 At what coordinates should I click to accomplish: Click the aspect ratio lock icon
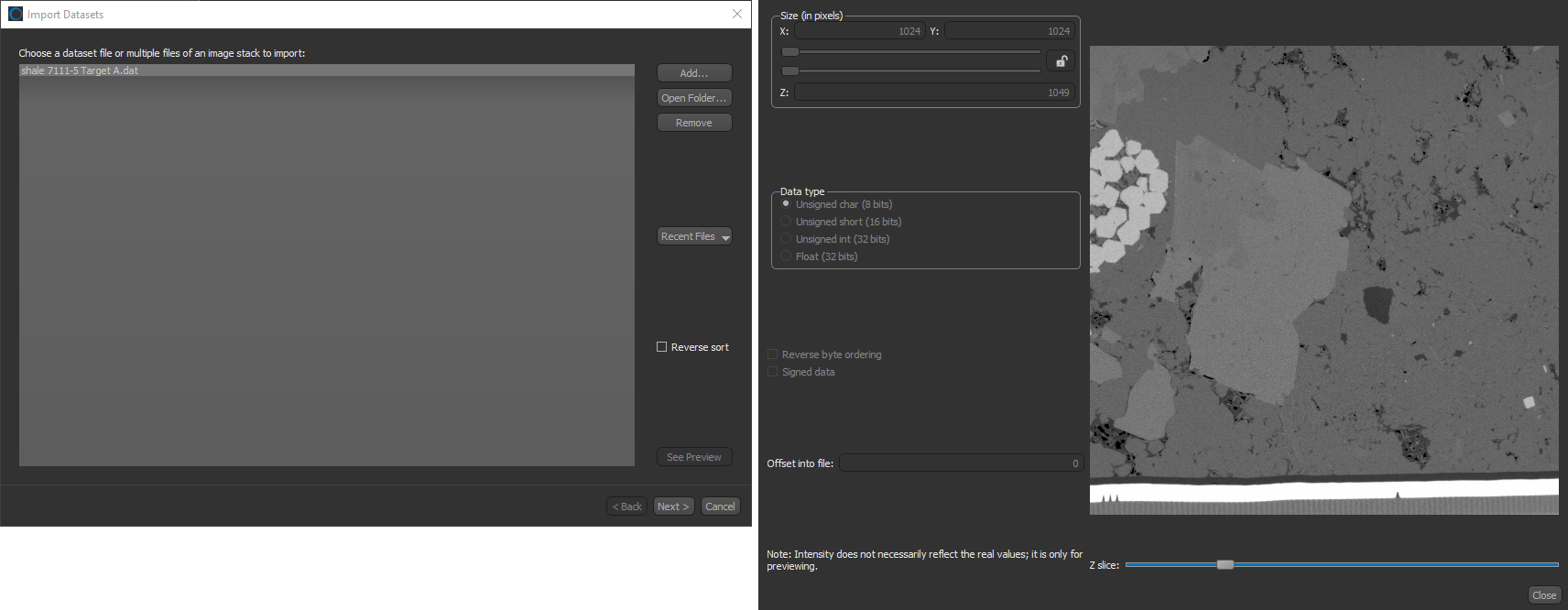(1061, 61)
